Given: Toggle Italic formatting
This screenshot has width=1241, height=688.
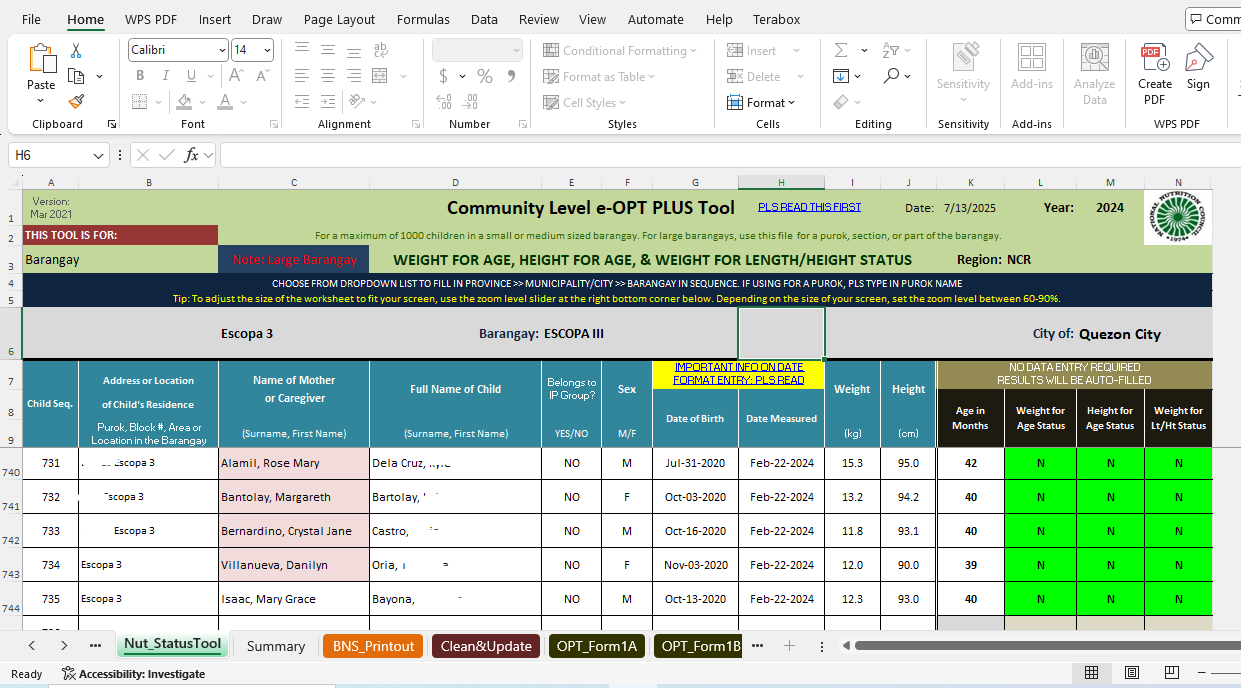Looking at the screenshot, I should [164, 76].
